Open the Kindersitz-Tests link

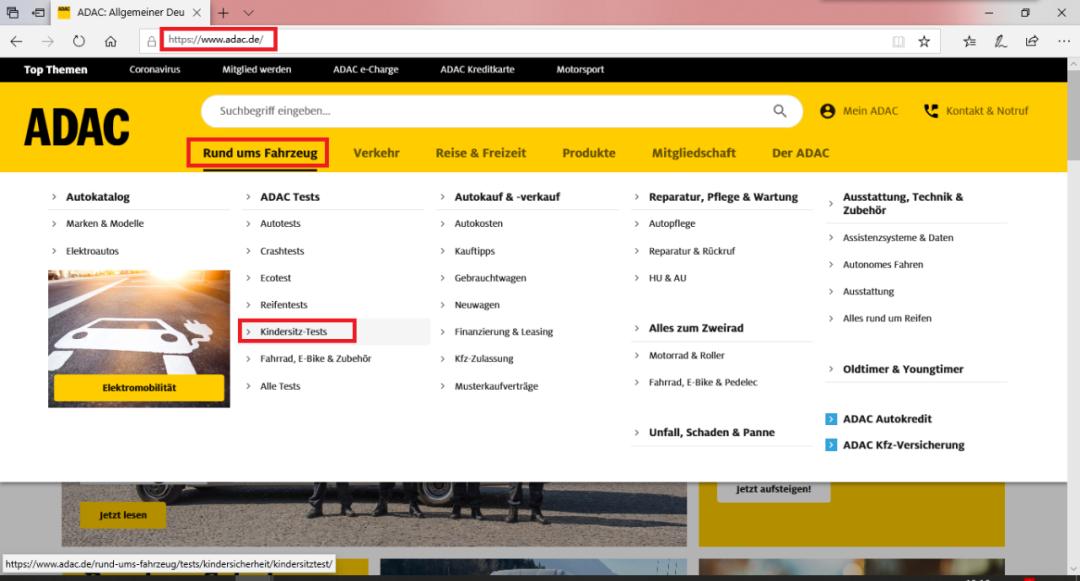point(293,332)
